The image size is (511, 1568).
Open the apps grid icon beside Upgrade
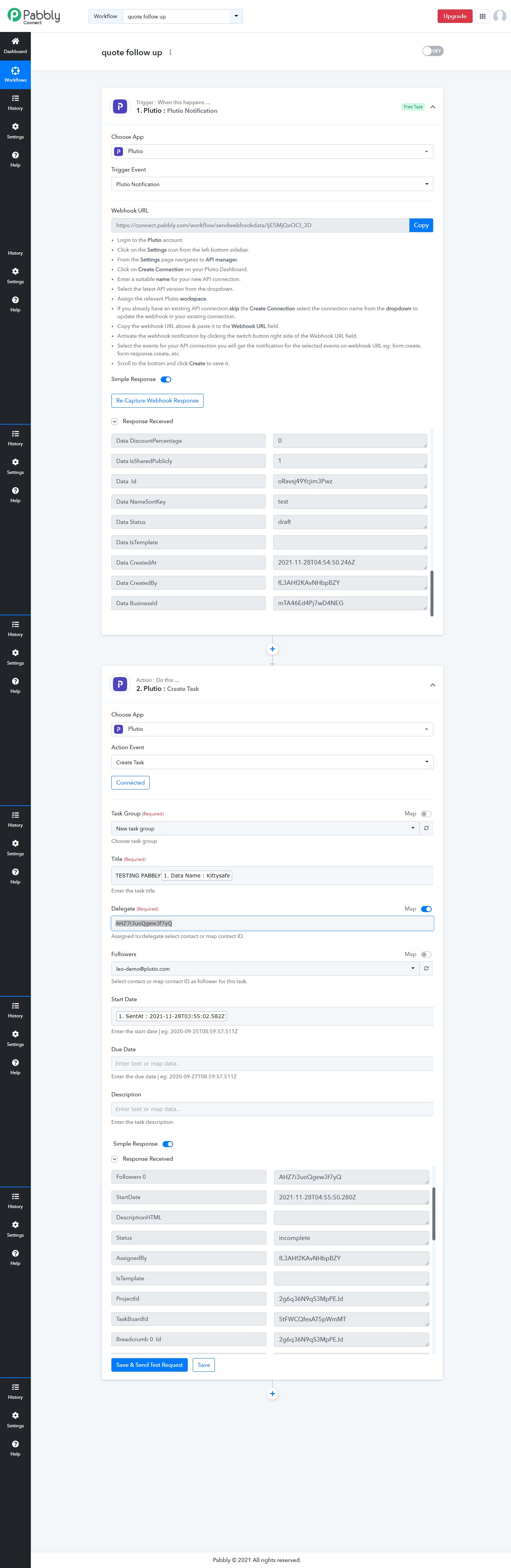[x=482, y=17]
